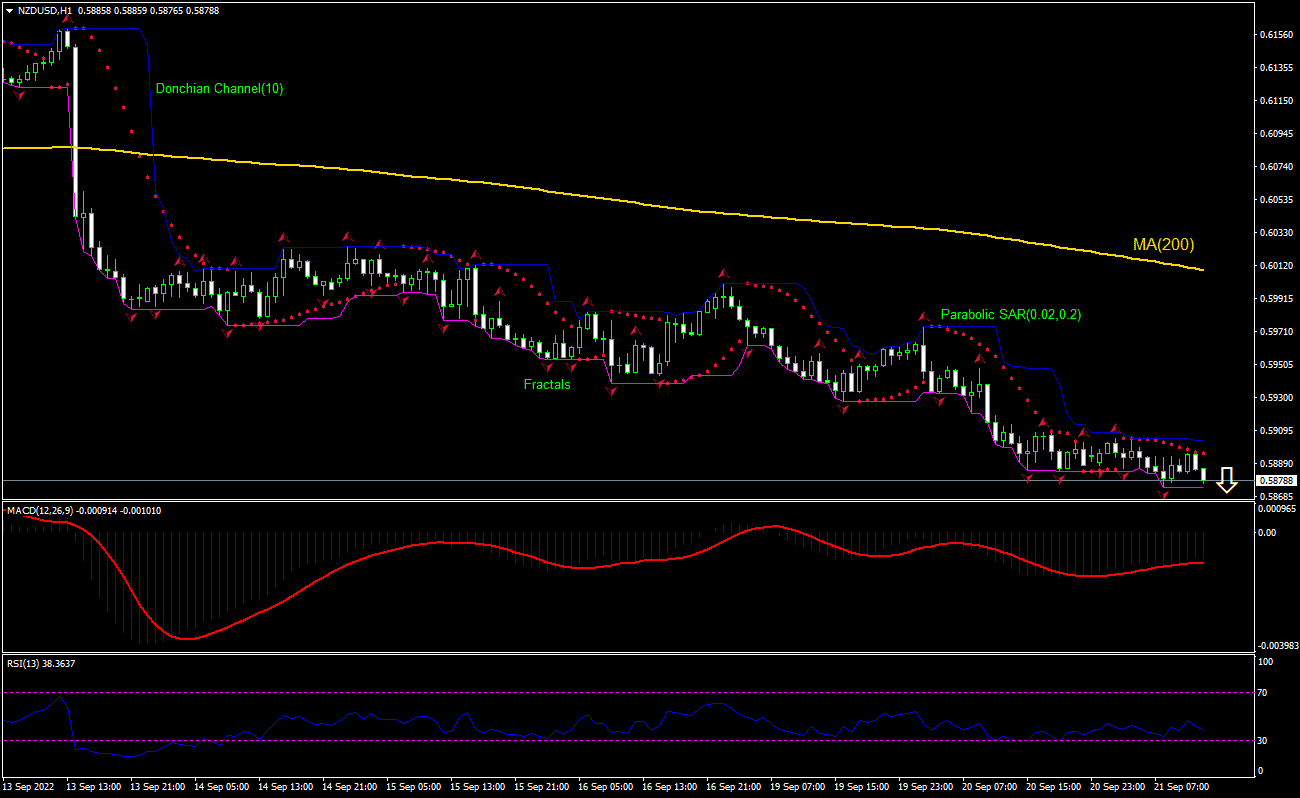Viewport: 1300px width, 798px height.
Task: Select the Donchian Channel(10) label
Action: (x=219, y=89)
